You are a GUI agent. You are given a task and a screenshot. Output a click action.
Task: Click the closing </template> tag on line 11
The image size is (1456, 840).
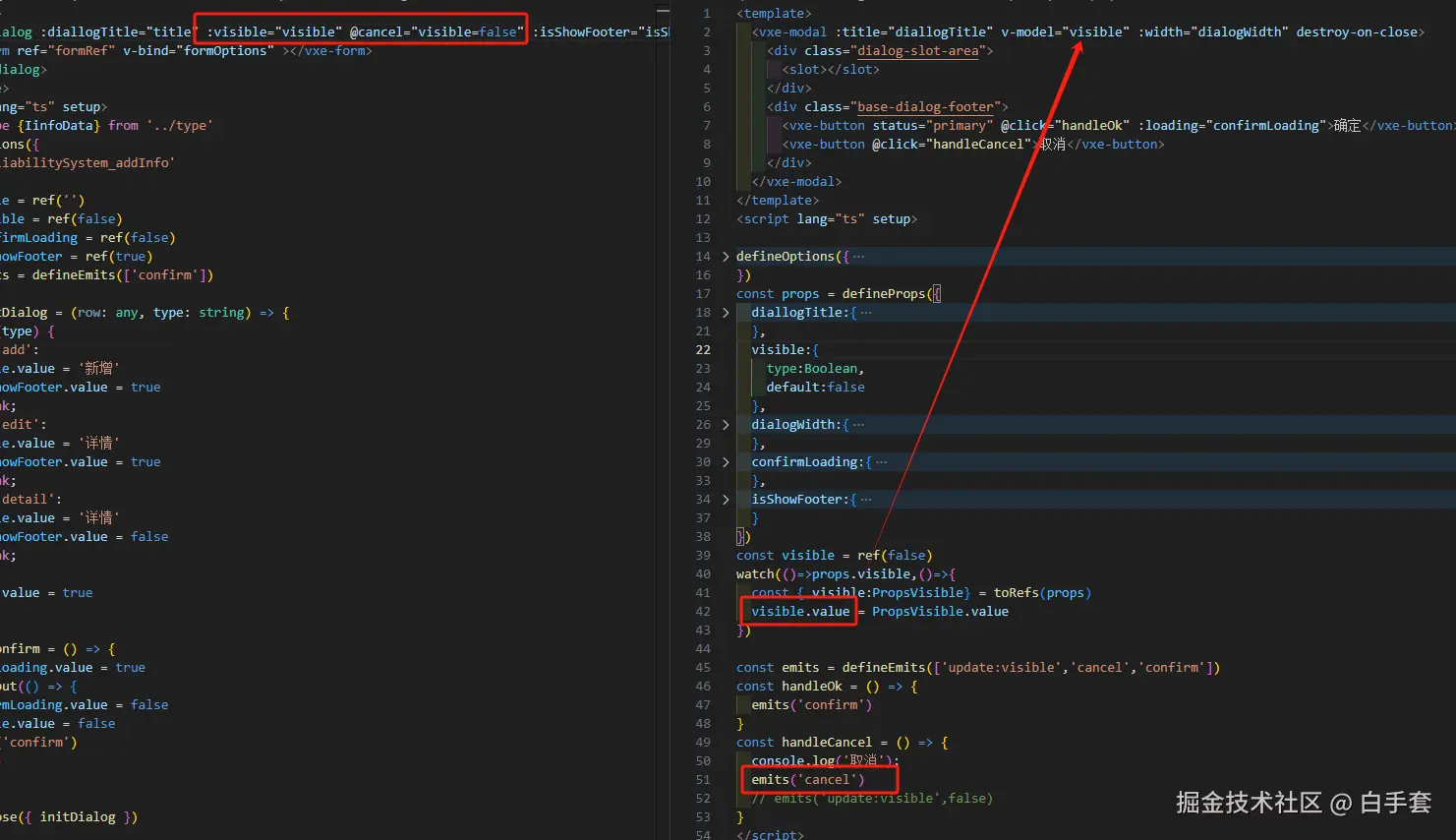pos(778,201)
